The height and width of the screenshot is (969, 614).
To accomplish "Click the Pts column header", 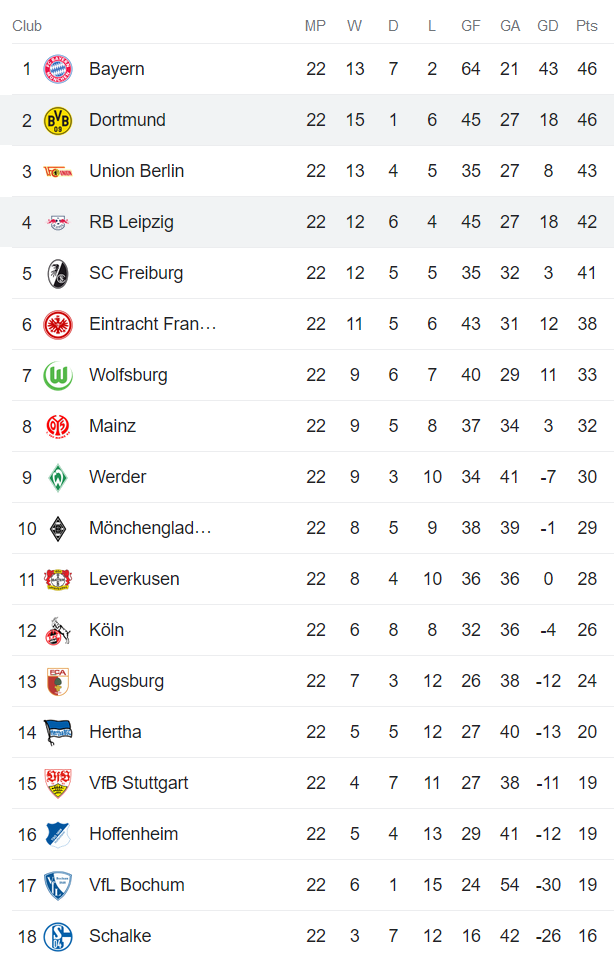I will [587, 26].
